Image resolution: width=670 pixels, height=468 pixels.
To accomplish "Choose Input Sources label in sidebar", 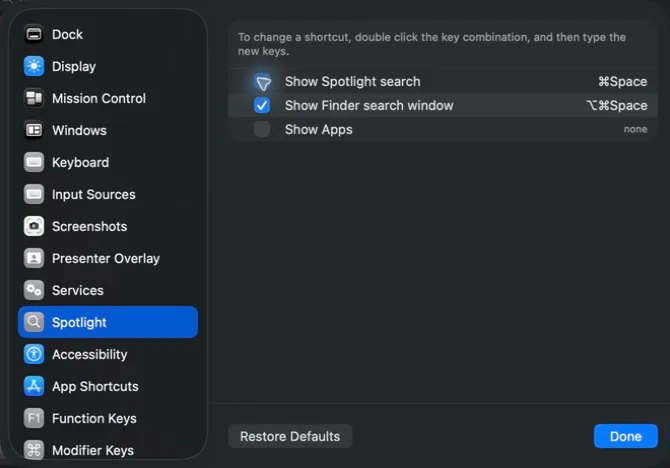I will [94, 194].
